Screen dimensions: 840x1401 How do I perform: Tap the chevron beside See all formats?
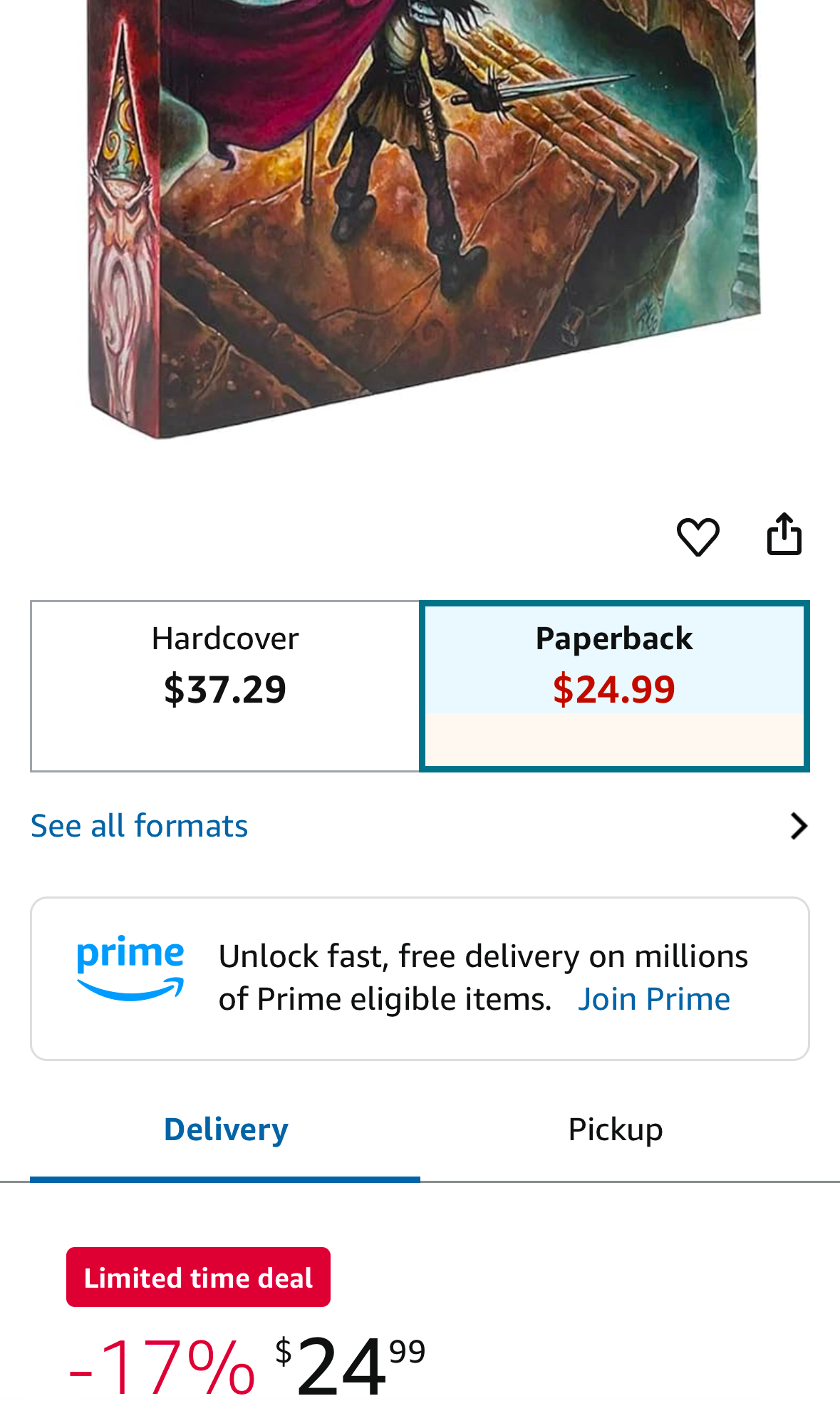(799, 826)
